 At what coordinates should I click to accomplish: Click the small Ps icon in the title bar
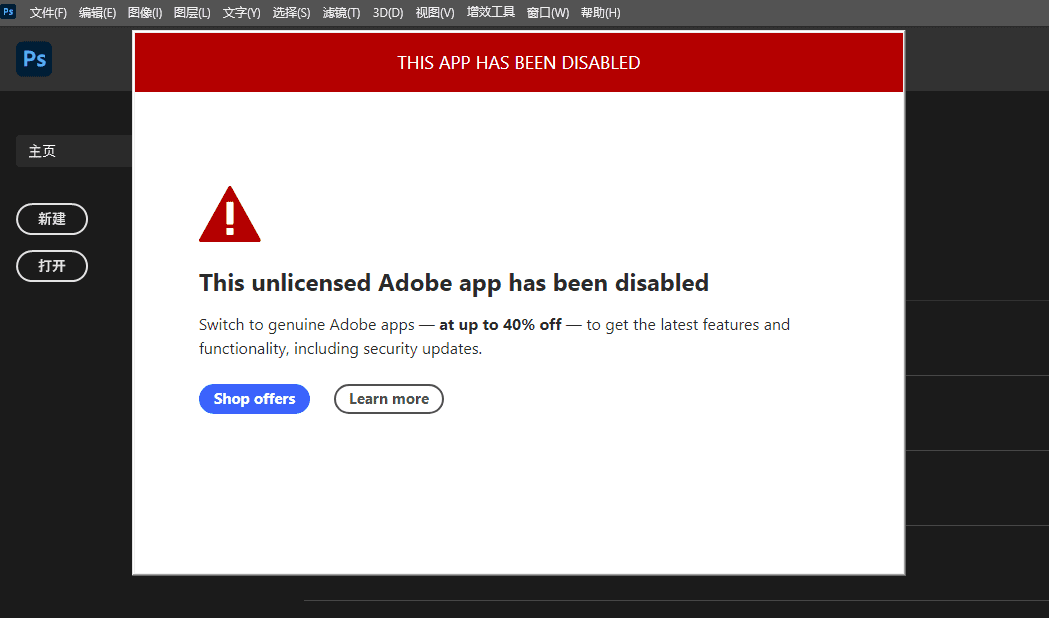pos(9,12)
